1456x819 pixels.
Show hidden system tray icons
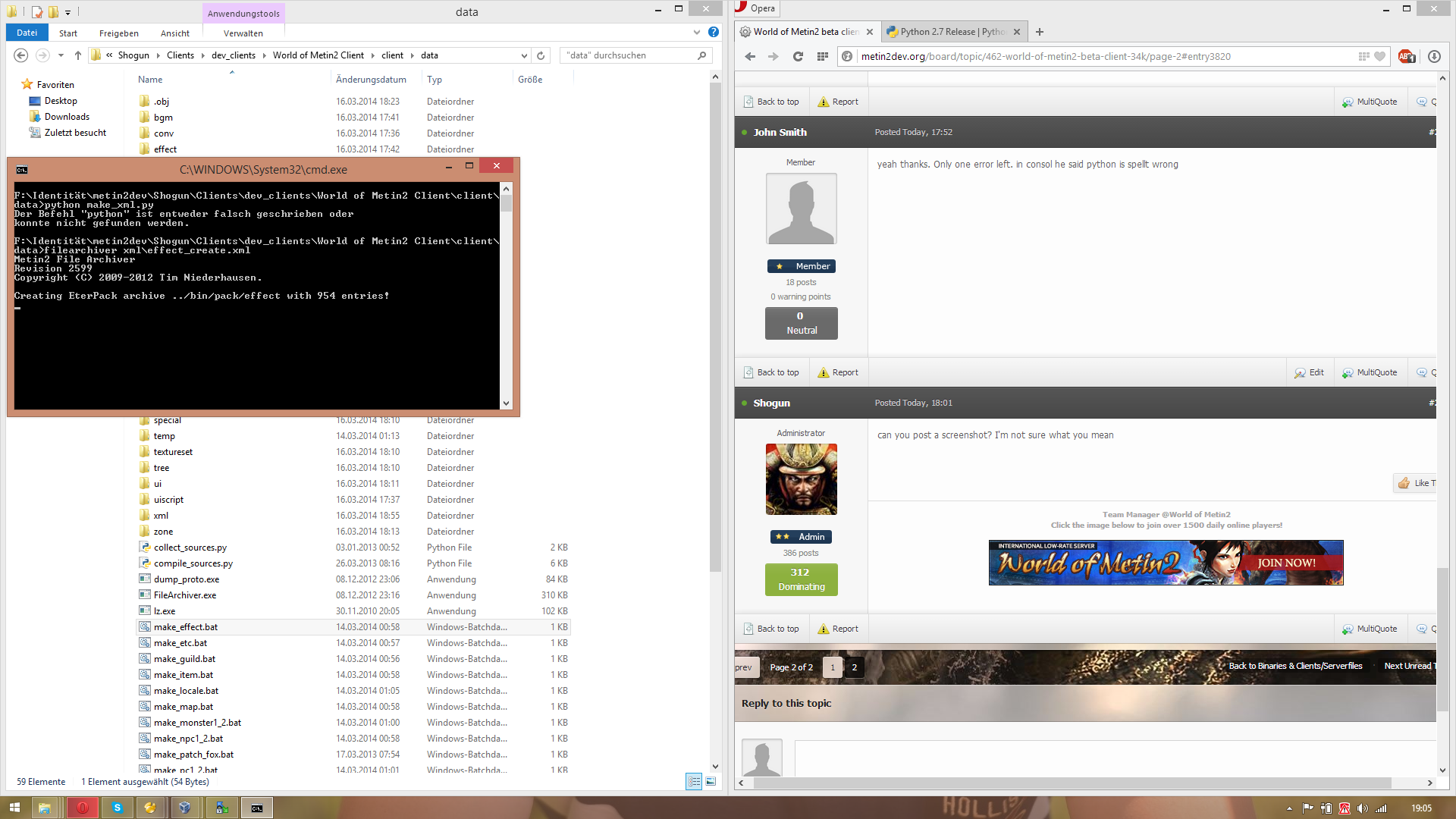[1289, 808]
